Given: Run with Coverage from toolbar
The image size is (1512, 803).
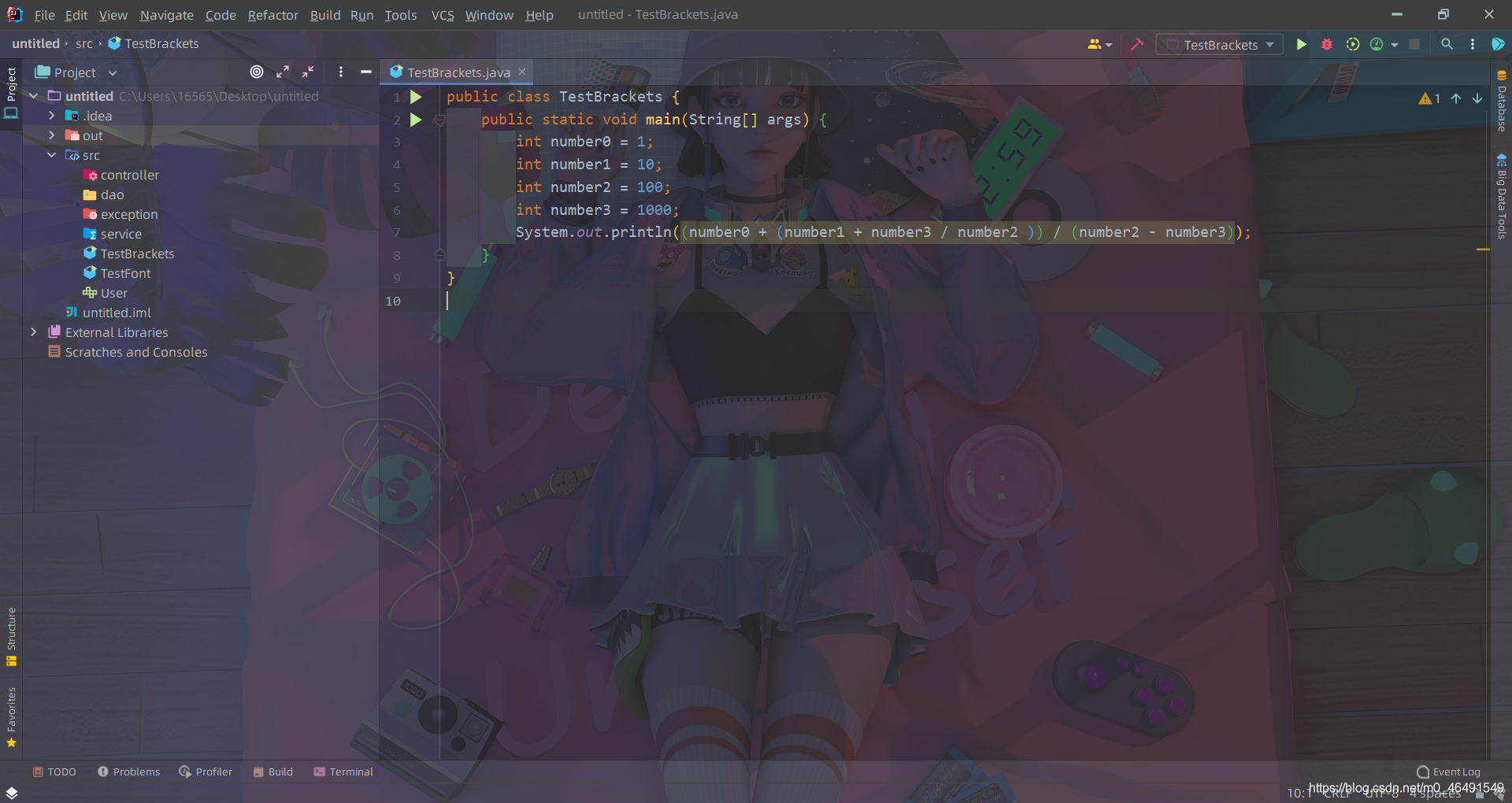Looking at the screenshot, I should click(1353, 45).
